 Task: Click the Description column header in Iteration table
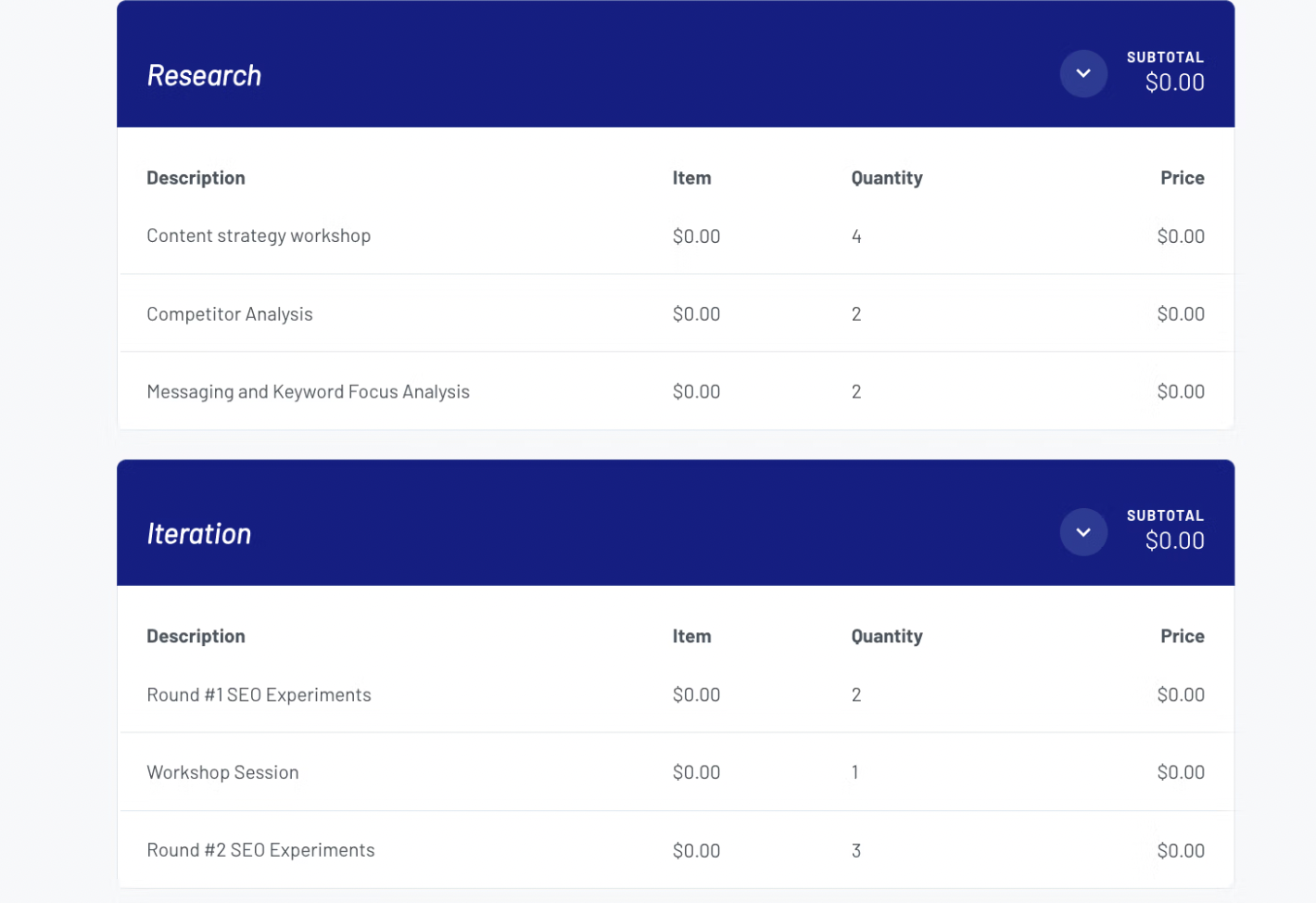click(196, 636)
